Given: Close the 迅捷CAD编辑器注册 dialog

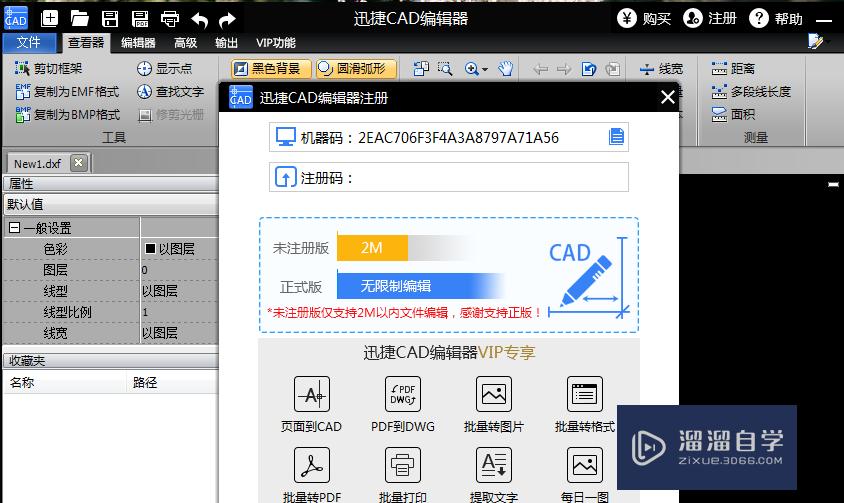Looking at the screenshot, I should tap(667, 97).
